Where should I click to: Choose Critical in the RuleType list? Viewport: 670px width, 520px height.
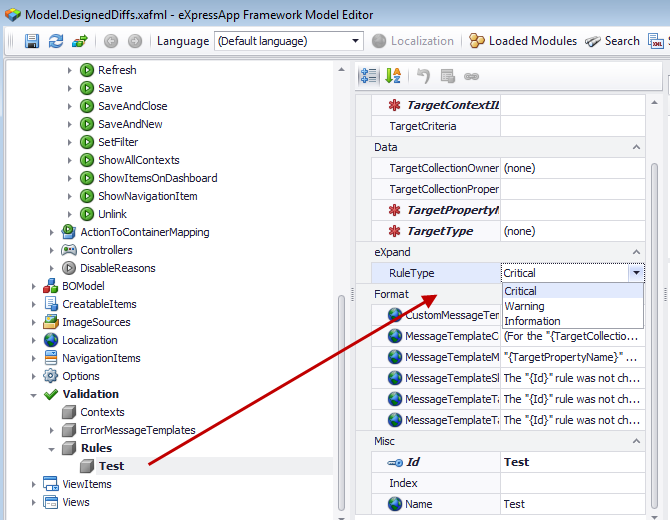573,291
